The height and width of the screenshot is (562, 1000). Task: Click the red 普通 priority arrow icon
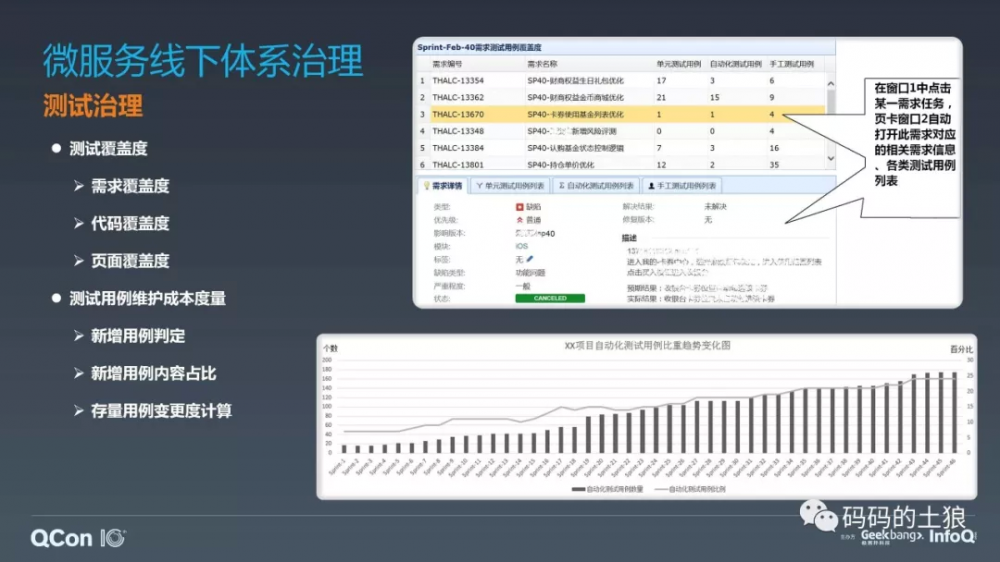519,220
